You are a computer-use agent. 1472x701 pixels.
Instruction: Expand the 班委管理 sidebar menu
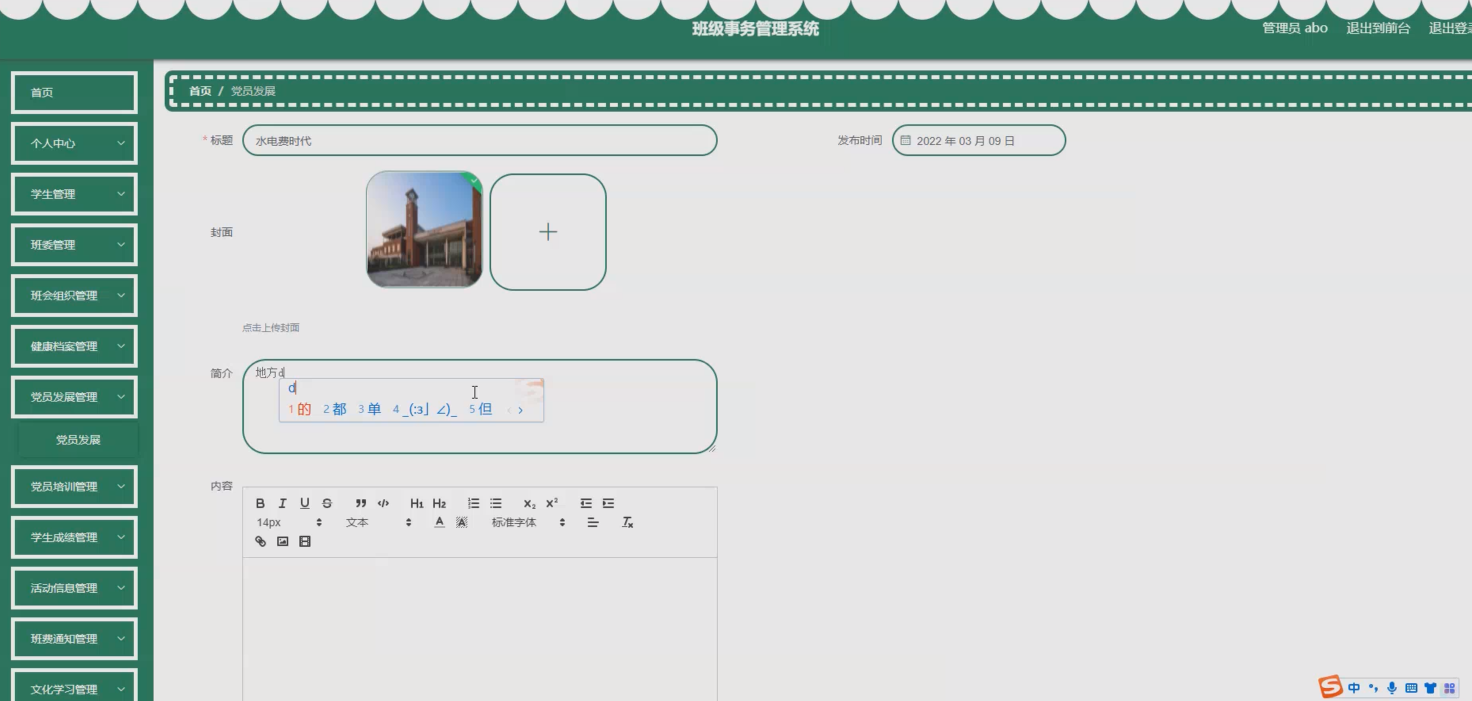(74, 245)
